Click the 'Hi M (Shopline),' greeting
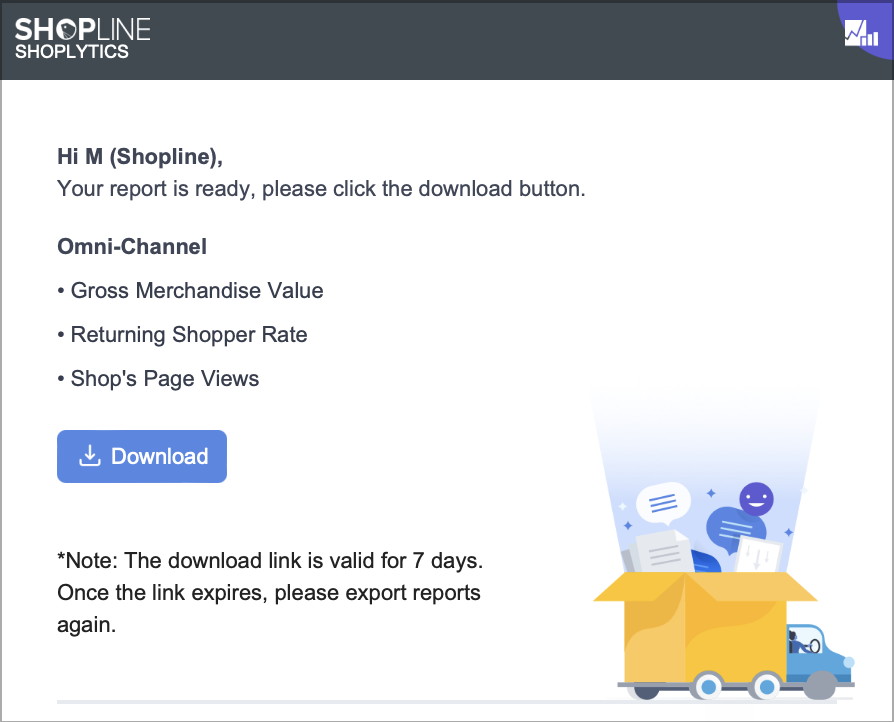This screenshot has width=894, height=722. (x=140, y=157)
